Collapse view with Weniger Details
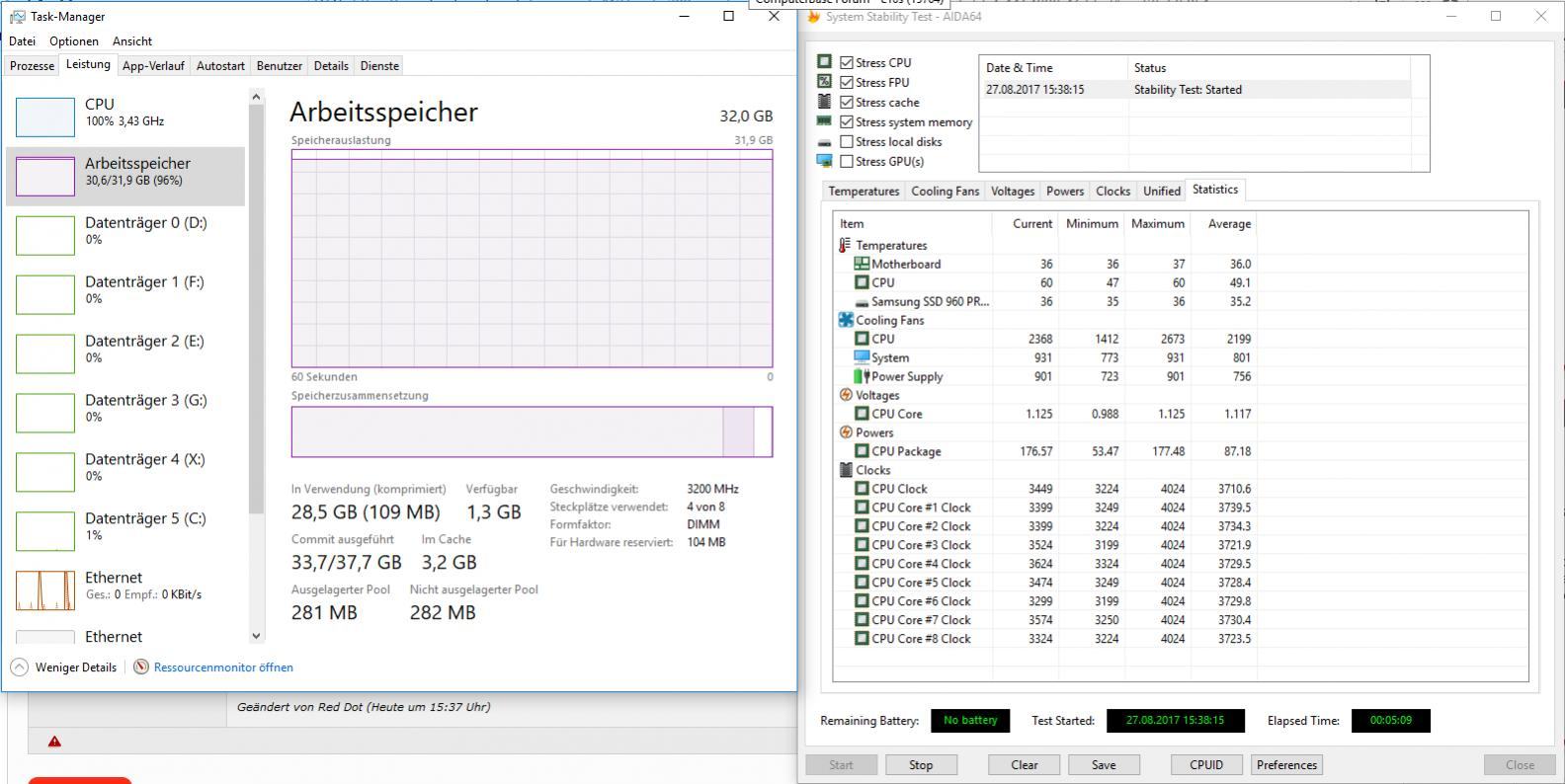 pos(76,667)
